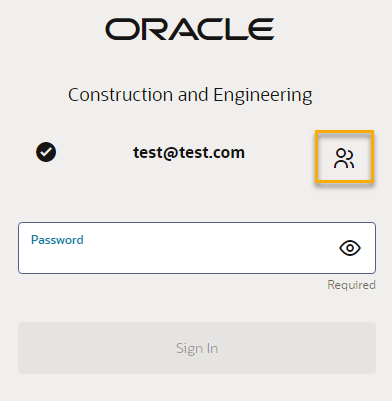This screenshot has height=401, width=392.
Task: Click the Sign In button
Action: [x=197, y=348]
